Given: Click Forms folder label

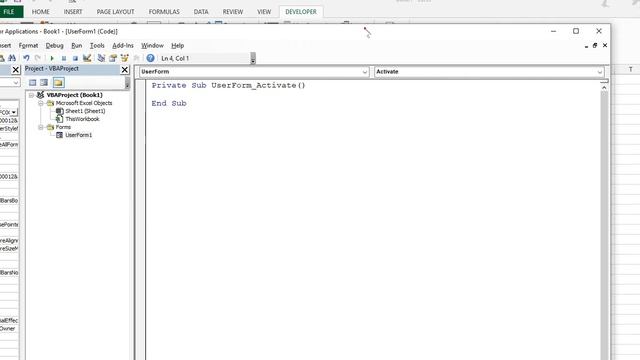Looking at the screenshot, I should [x=63, y=127].
